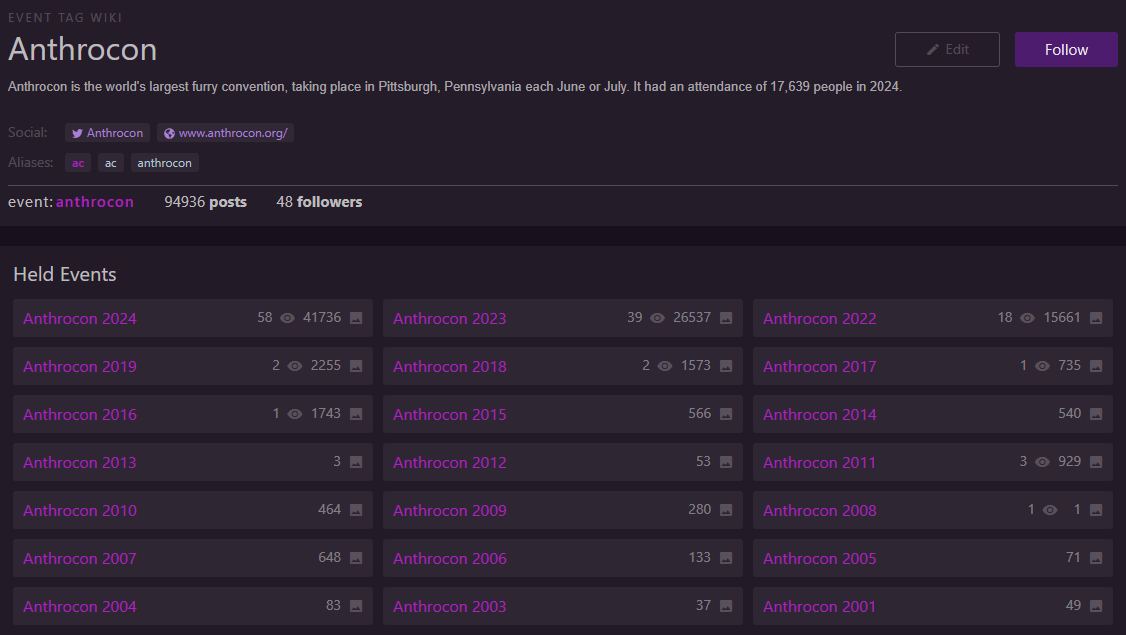Click the Edit button with pencil
This screenshot has width=1126, height=635.
tap(947, 49)
